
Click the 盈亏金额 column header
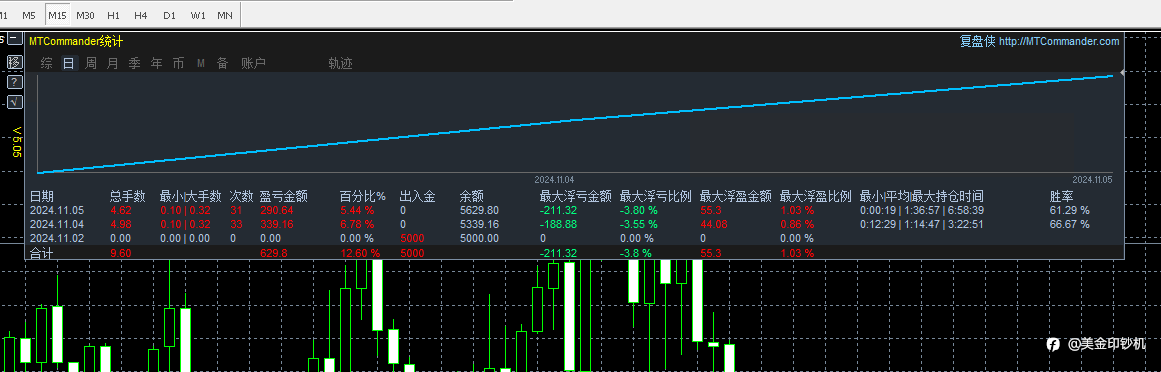coord(284,196)
